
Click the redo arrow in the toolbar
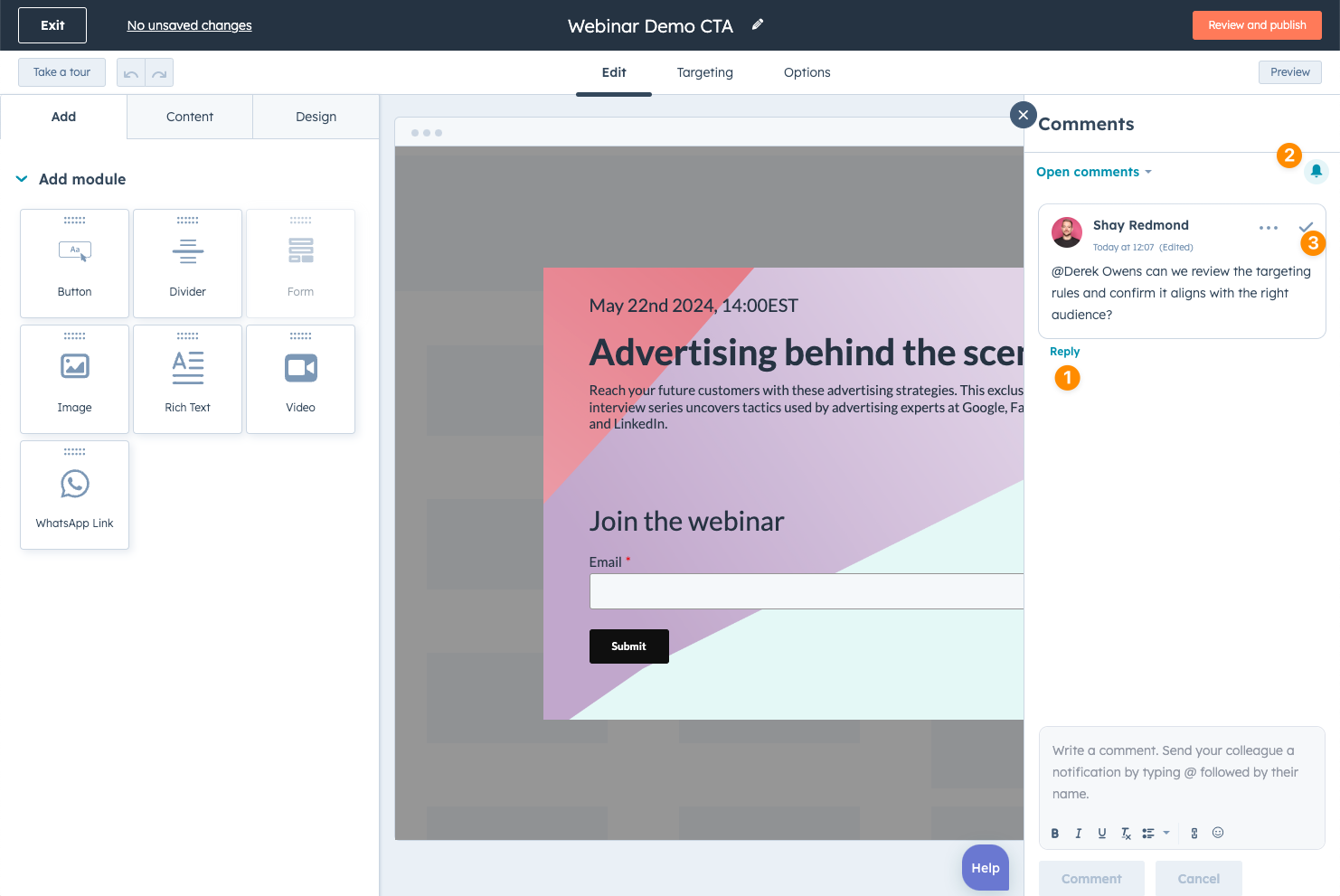pyautogui.click(x=159, y=73)
